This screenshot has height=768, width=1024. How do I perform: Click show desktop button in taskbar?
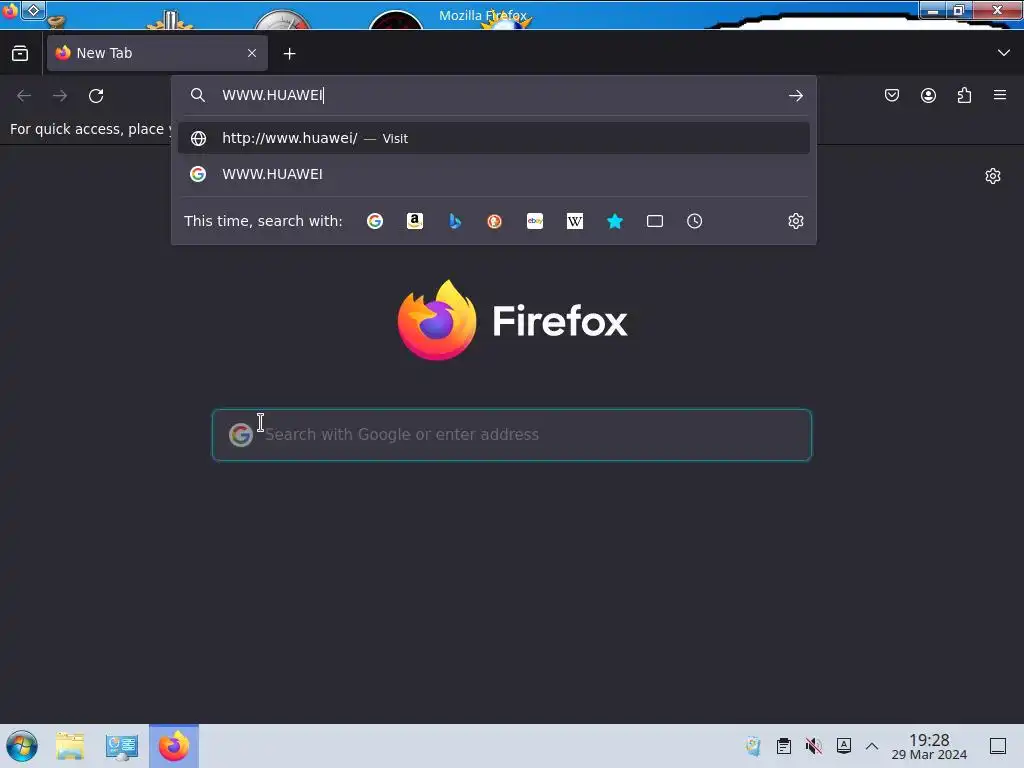998,746
